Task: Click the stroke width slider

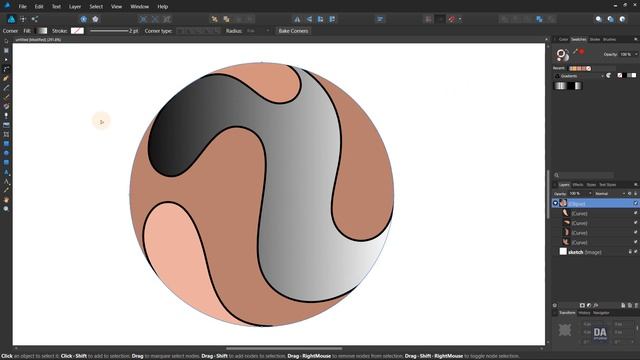Action: pos(109,31)
